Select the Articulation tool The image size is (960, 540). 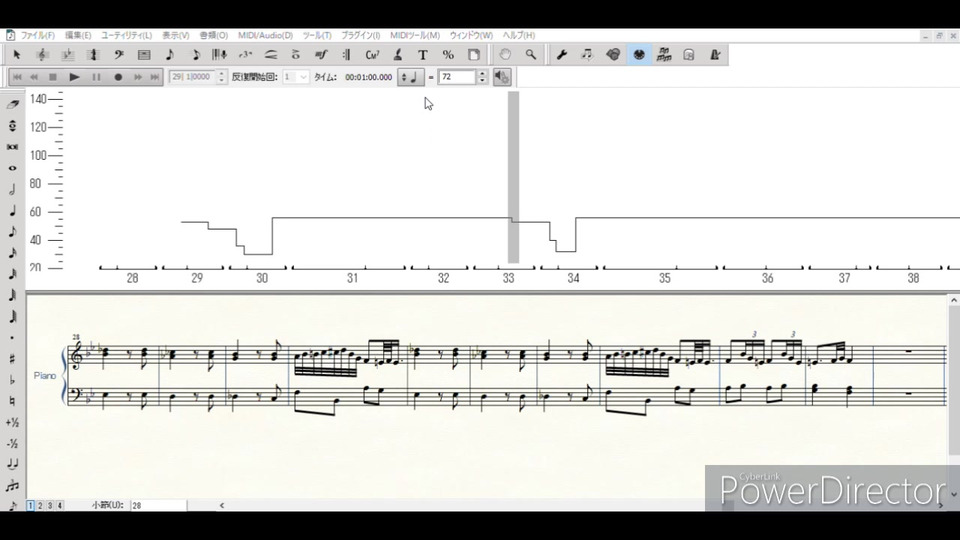tap(296, 55)
